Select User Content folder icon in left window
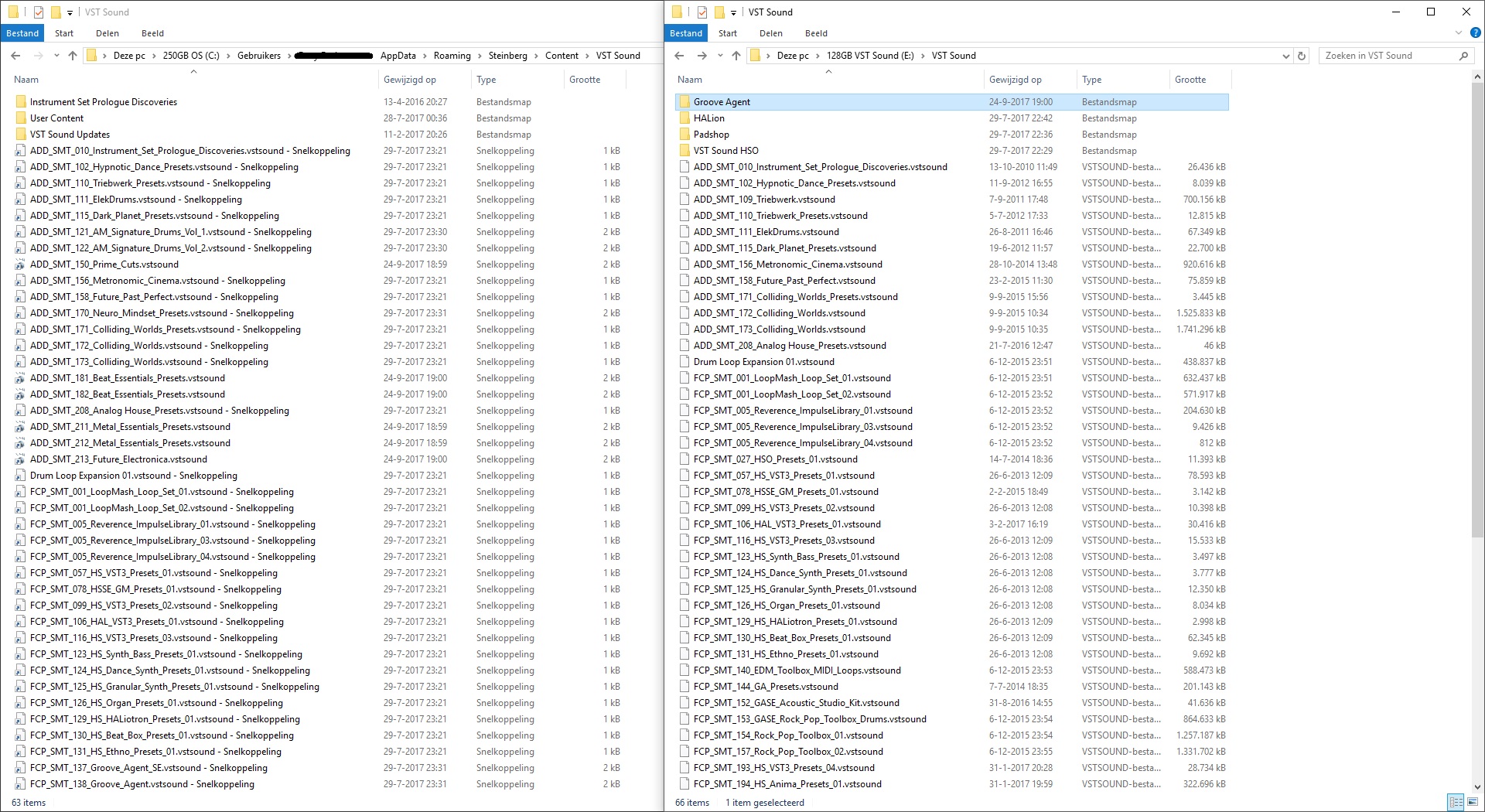This screenshot has width=1485, height=812. point(21,118)
